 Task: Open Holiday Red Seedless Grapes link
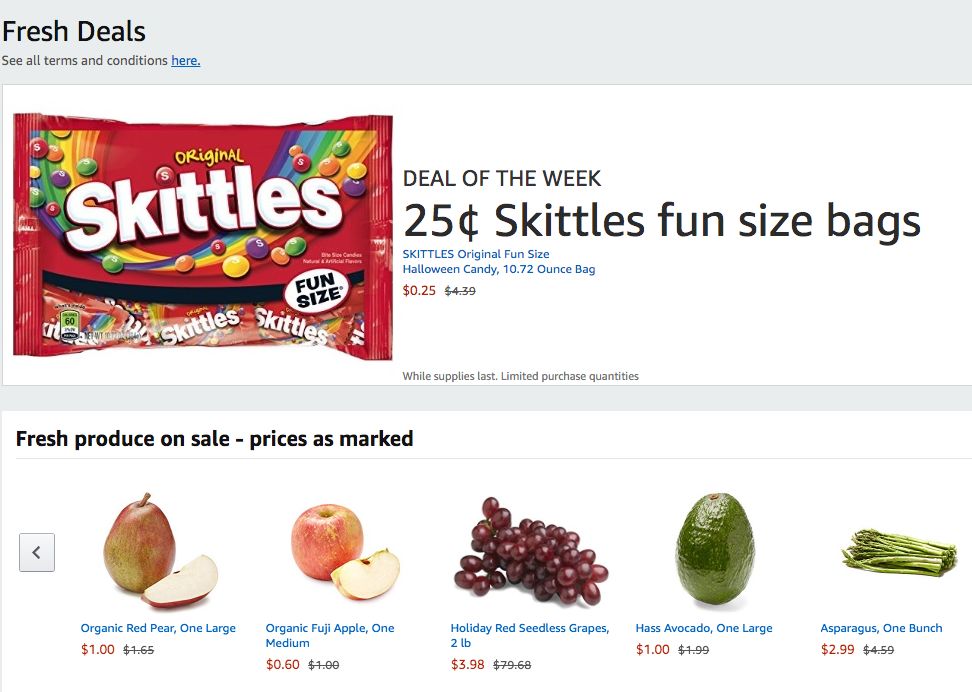pos(529,629)
